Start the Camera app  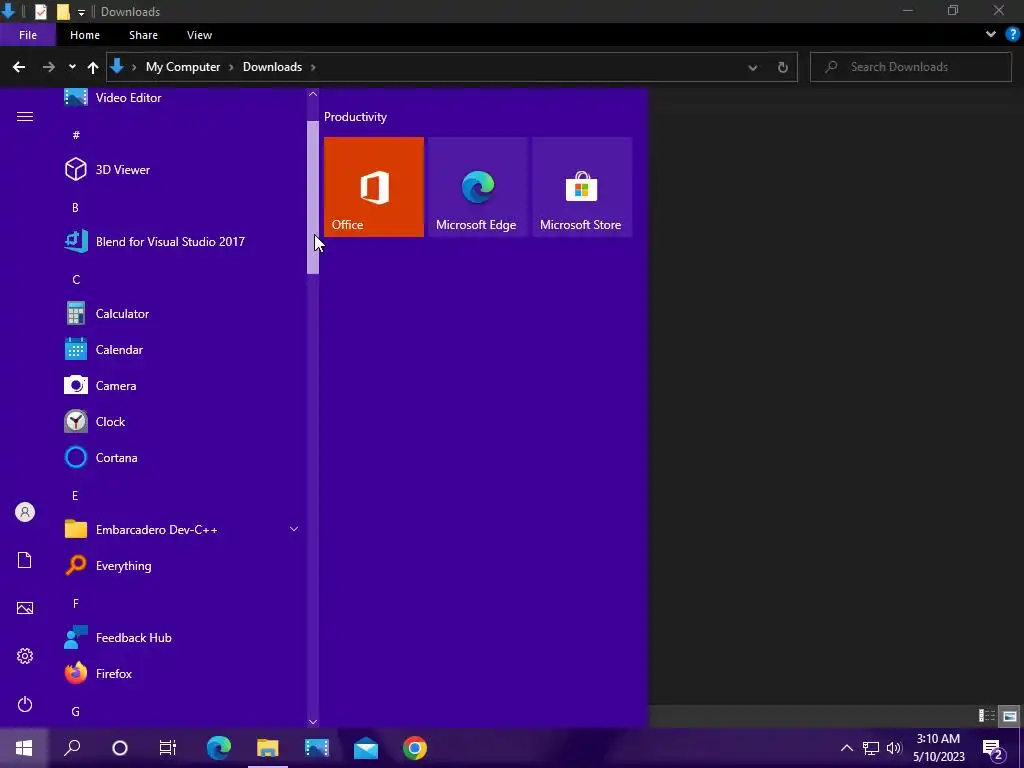point(183,386)
